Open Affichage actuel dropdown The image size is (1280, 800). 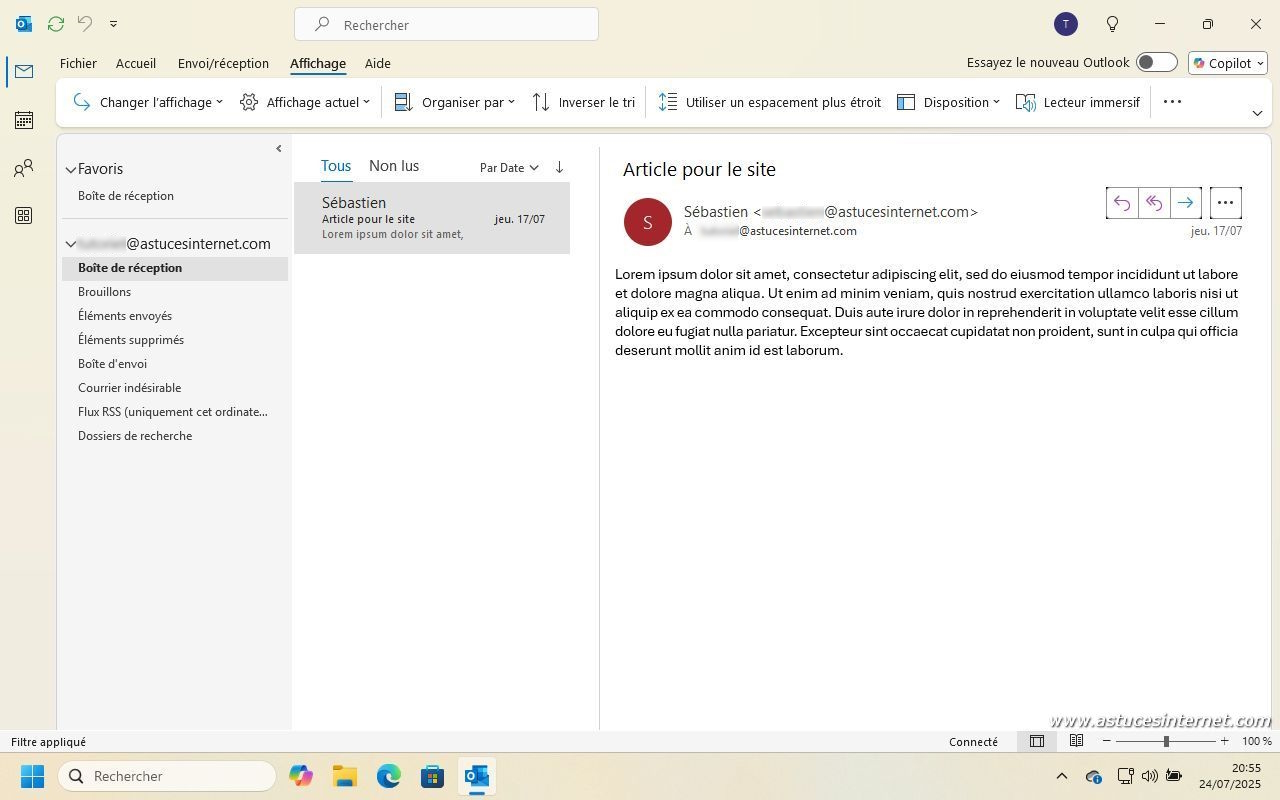(x=305, y=102)
